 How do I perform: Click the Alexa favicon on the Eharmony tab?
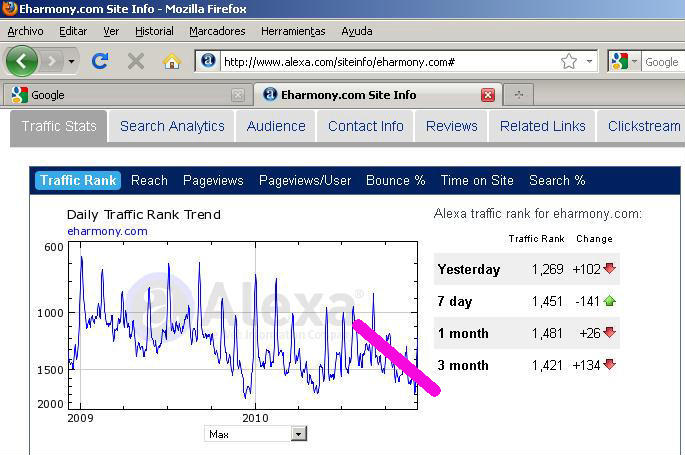pyautogui.click(x=270, y=94)
